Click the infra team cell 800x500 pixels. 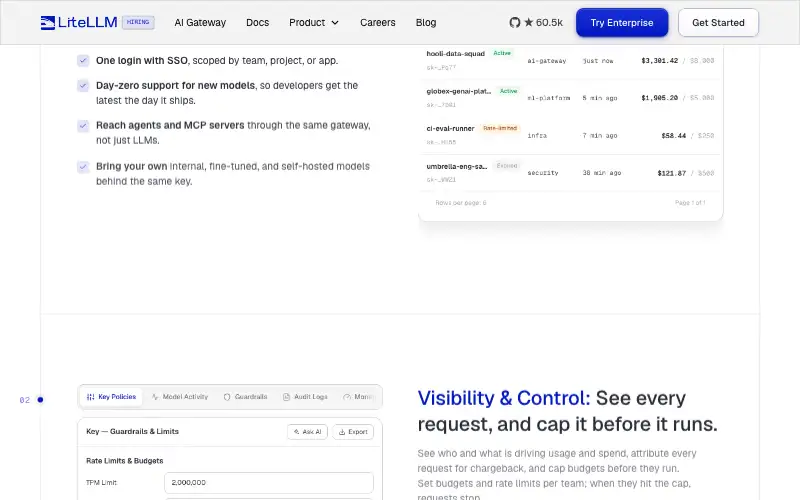click(537, 136)
